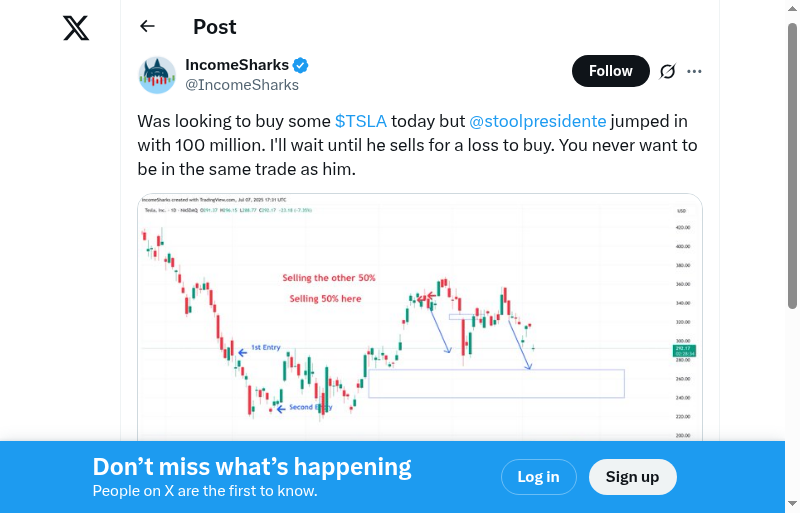Open the @stoolpresidente mention link

tap(538, 121)
